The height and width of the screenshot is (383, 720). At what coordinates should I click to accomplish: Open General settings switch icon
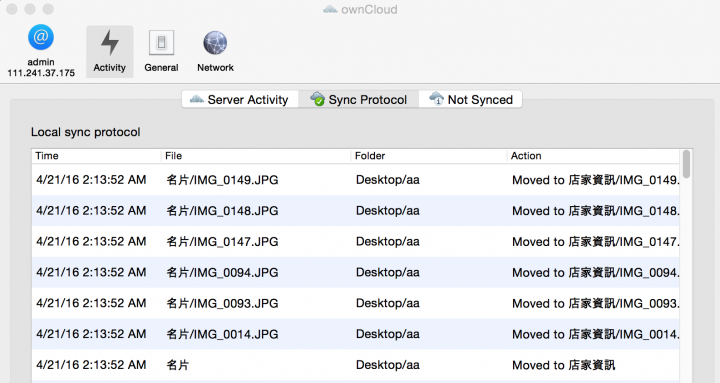161,43
